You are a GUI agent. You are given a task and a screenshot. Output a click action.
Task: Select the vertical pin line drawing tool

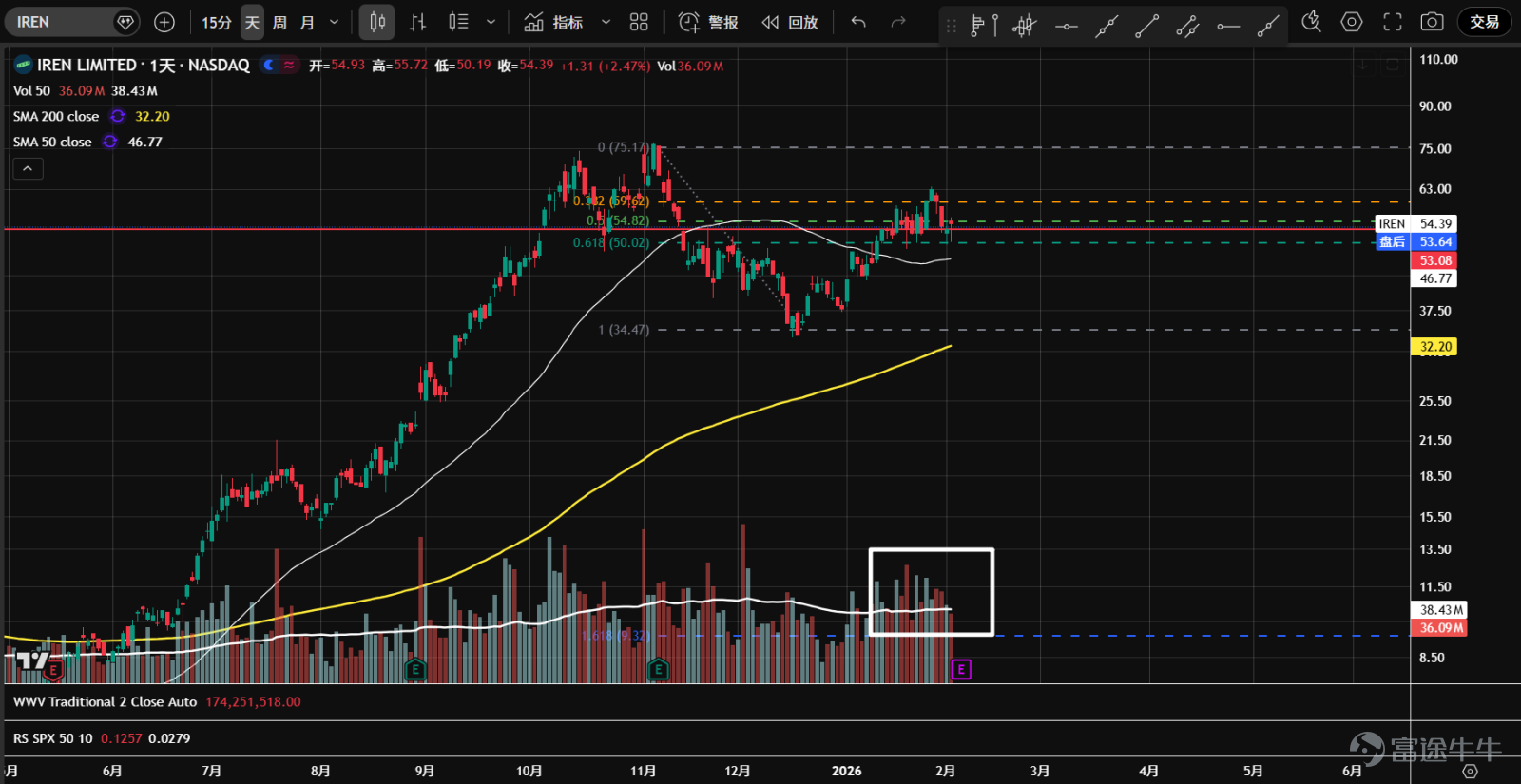tap(995, 26)
